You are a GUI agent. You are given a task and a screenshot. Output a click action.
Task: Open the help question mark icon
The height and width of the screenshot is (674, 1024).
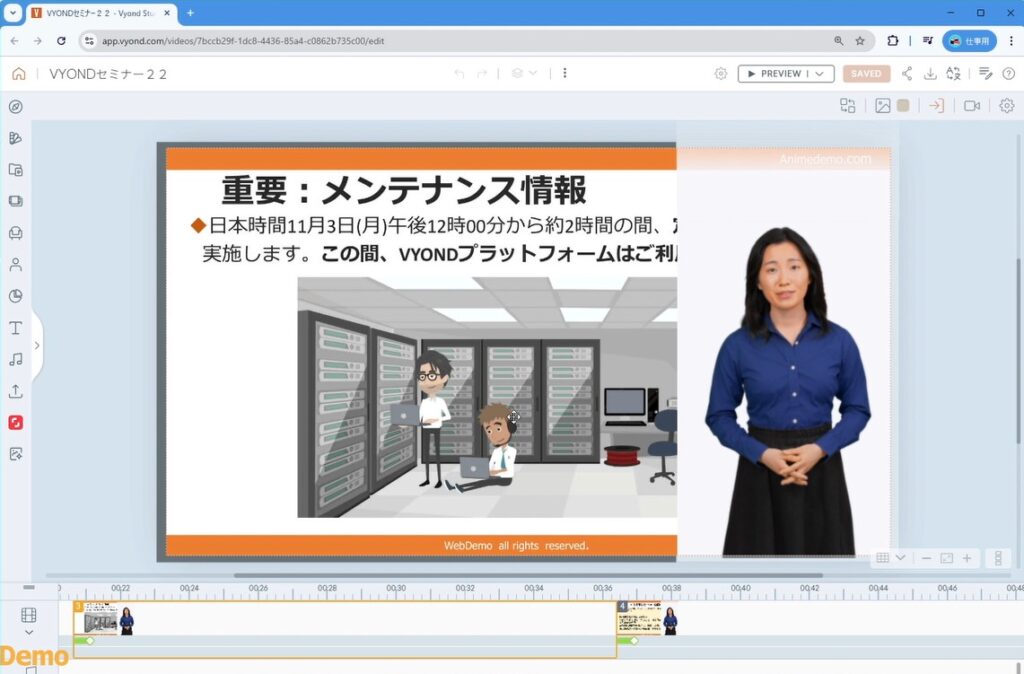click(1008, 74)
